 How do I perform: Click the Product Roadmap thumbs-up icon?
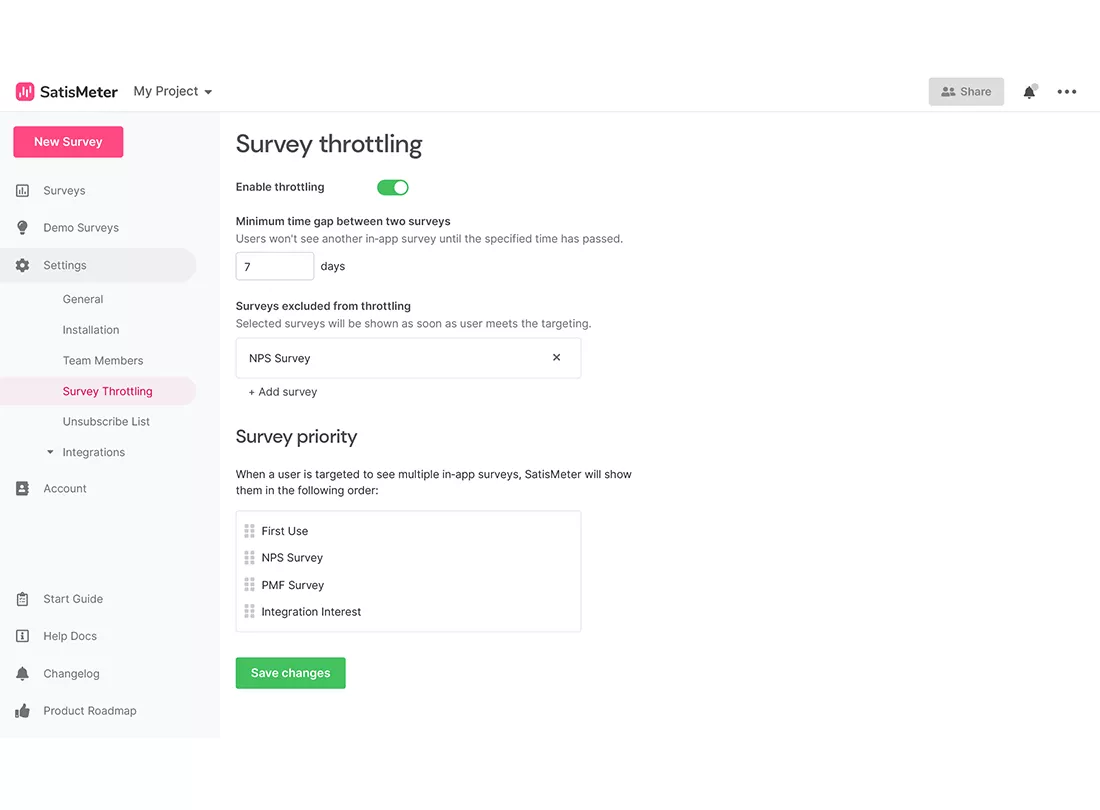22,711
